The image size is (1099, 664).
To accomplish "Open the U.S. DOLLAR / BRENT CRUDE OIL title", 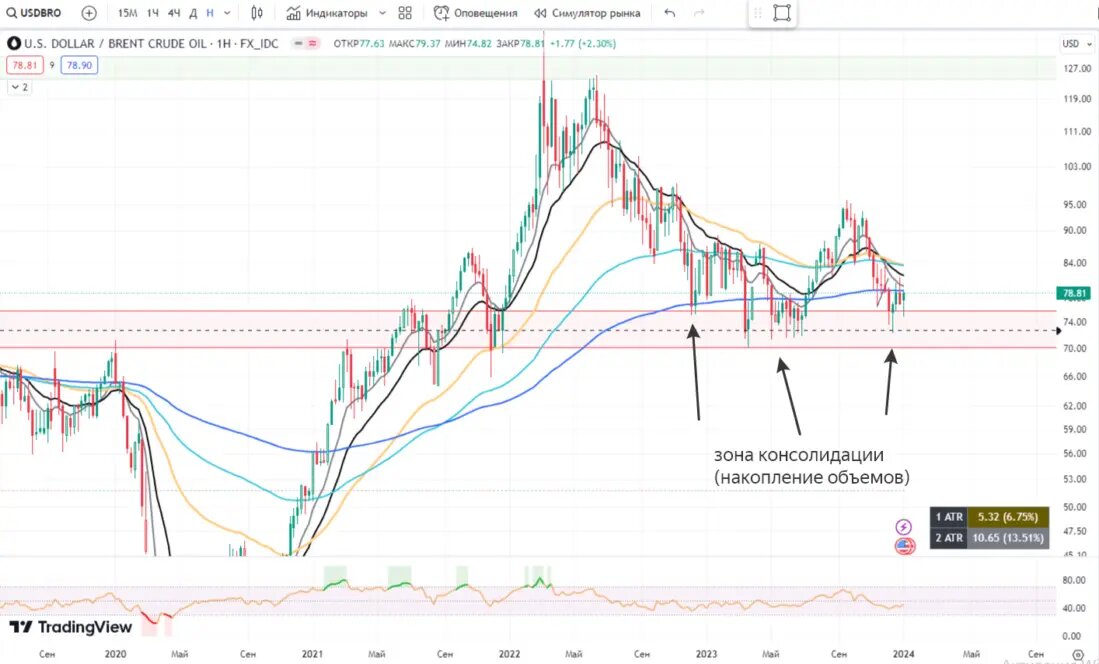I will coord(151,43).
